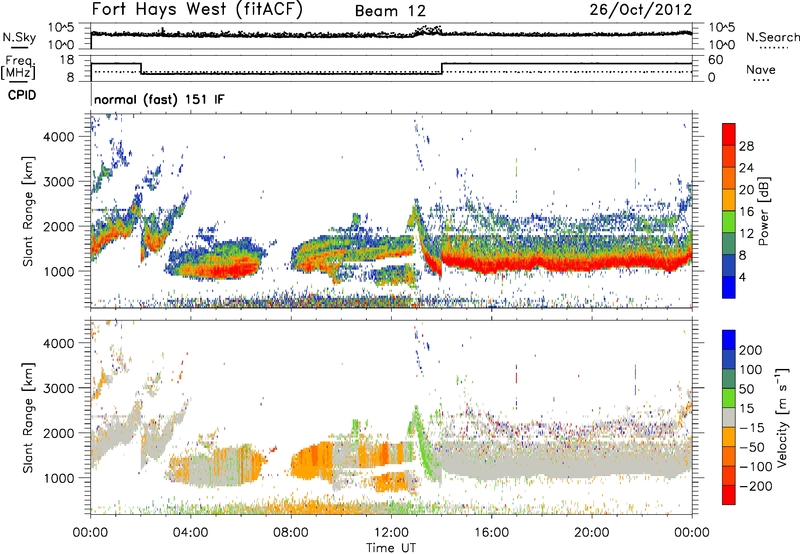Click the 'Fort Hays West (fitACF)' title
This screenshot has height=554, width=800.
tap(197, 10)
